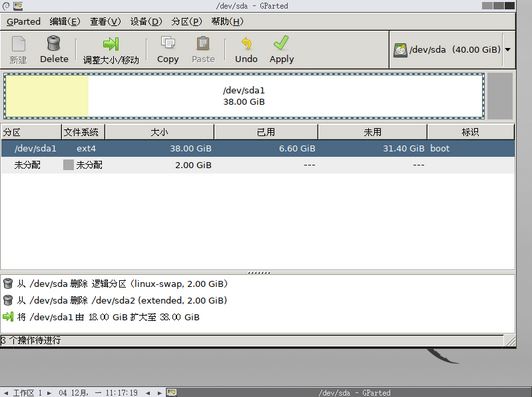The width and height of the screenshot is (532, 397).
Task: Open the Resize/Move tool
Action: pos(111,50)
